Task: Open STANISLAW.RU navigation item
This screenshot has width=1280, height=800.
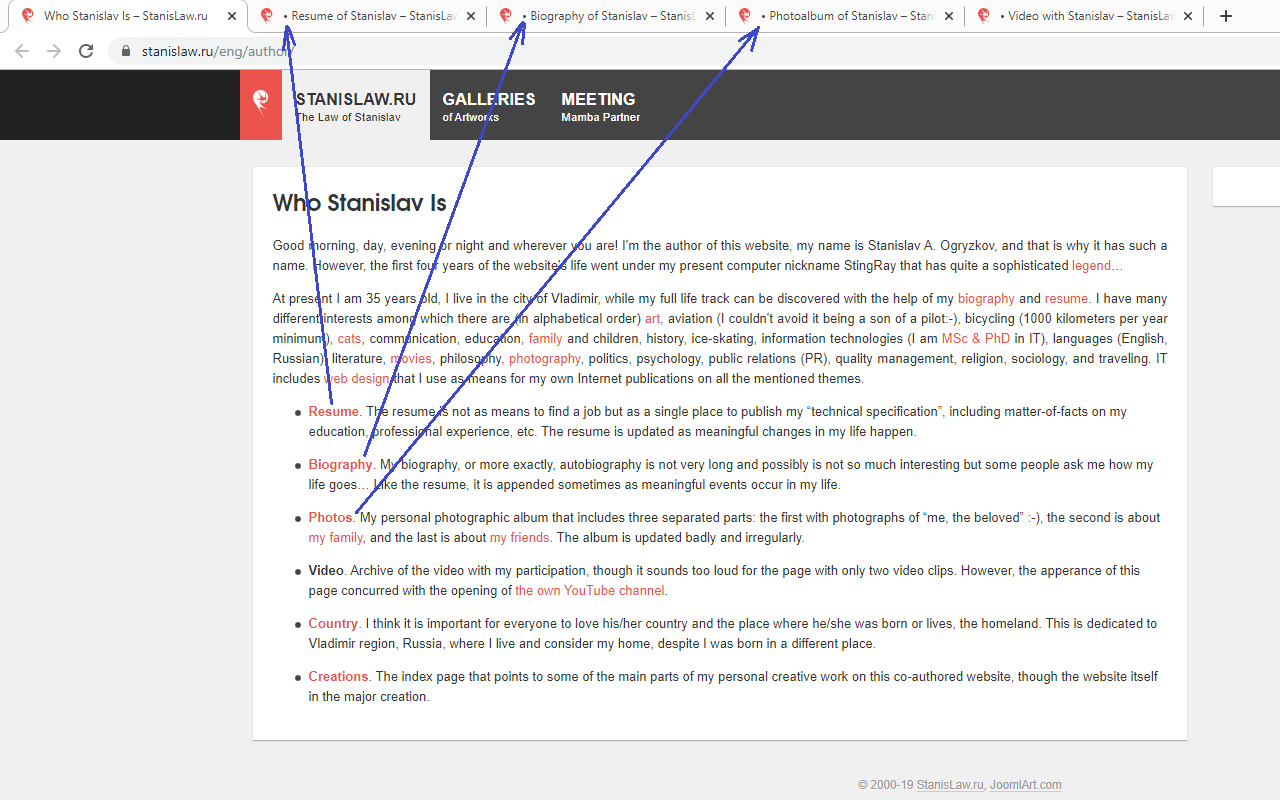Action: [356, 106]
